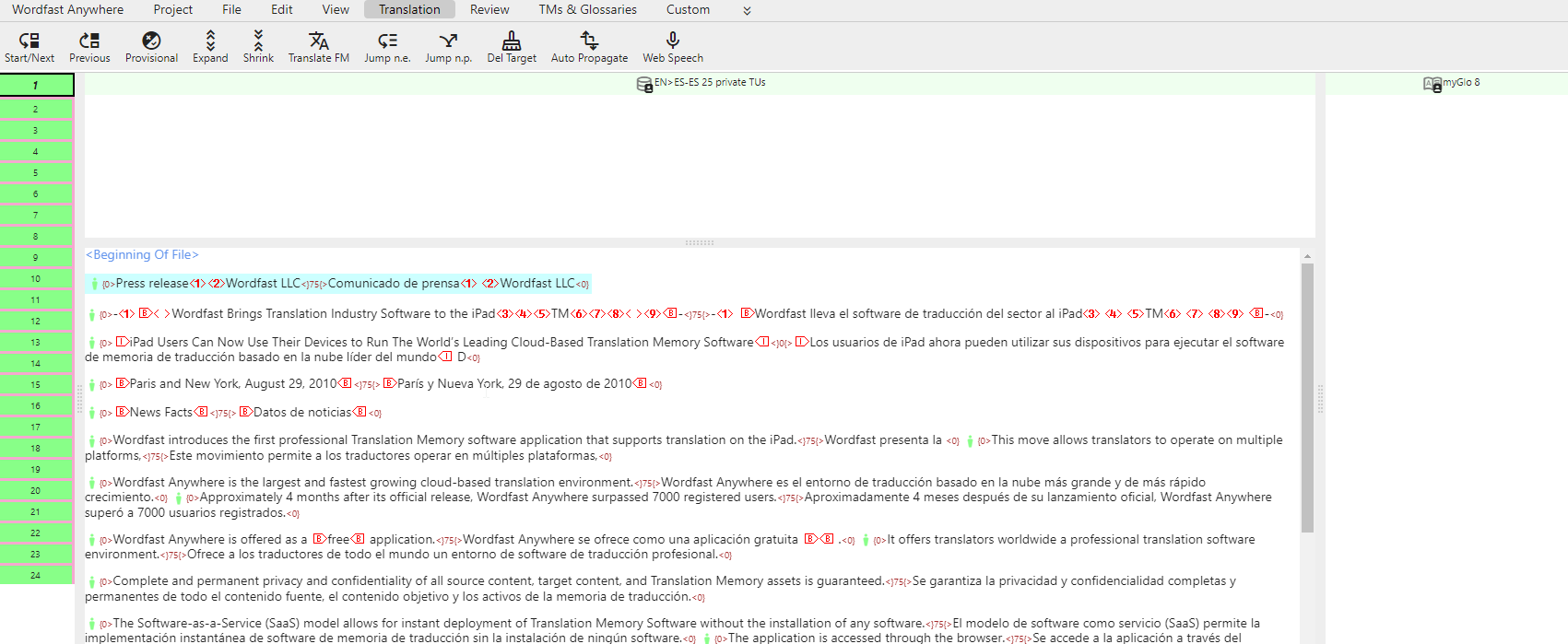Open the View menu

(336, 9)
